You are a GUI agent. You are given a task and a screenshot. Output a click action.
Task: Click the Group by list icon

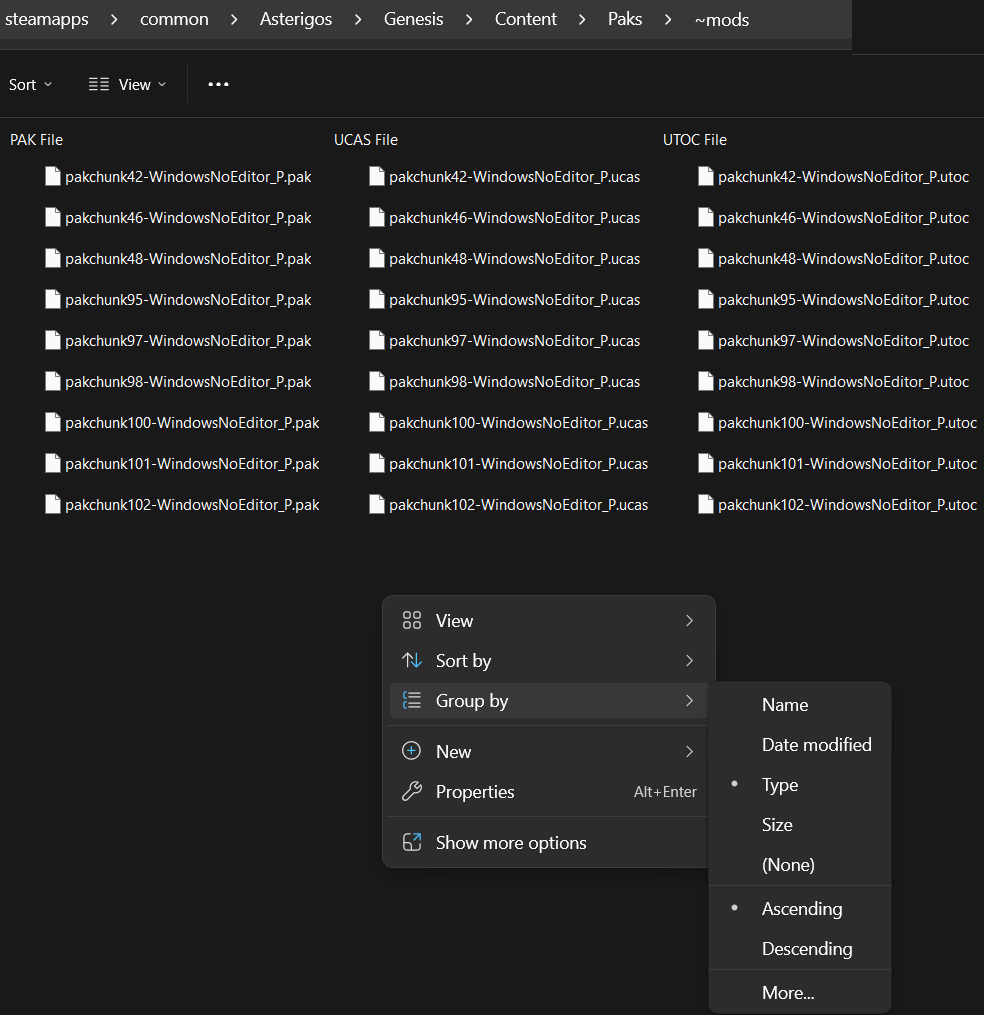(x=412, y=700)
